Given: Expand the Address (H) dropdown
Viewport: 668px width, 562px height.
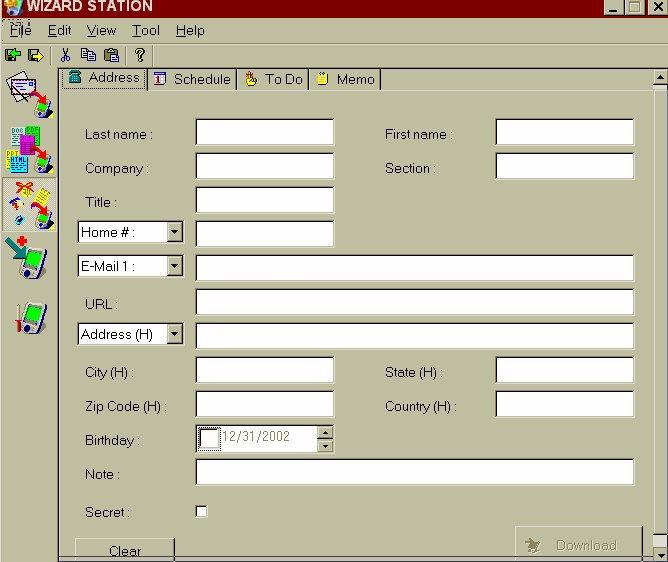Looking at the screenshot, I should pos(175,334).
